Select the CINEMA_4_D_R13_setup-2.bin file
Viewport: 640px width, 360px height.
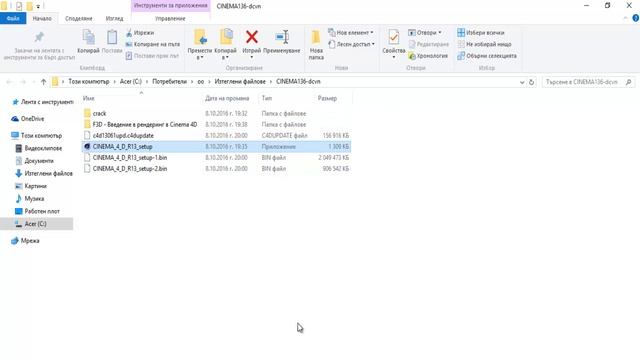(x=216, y=169)
